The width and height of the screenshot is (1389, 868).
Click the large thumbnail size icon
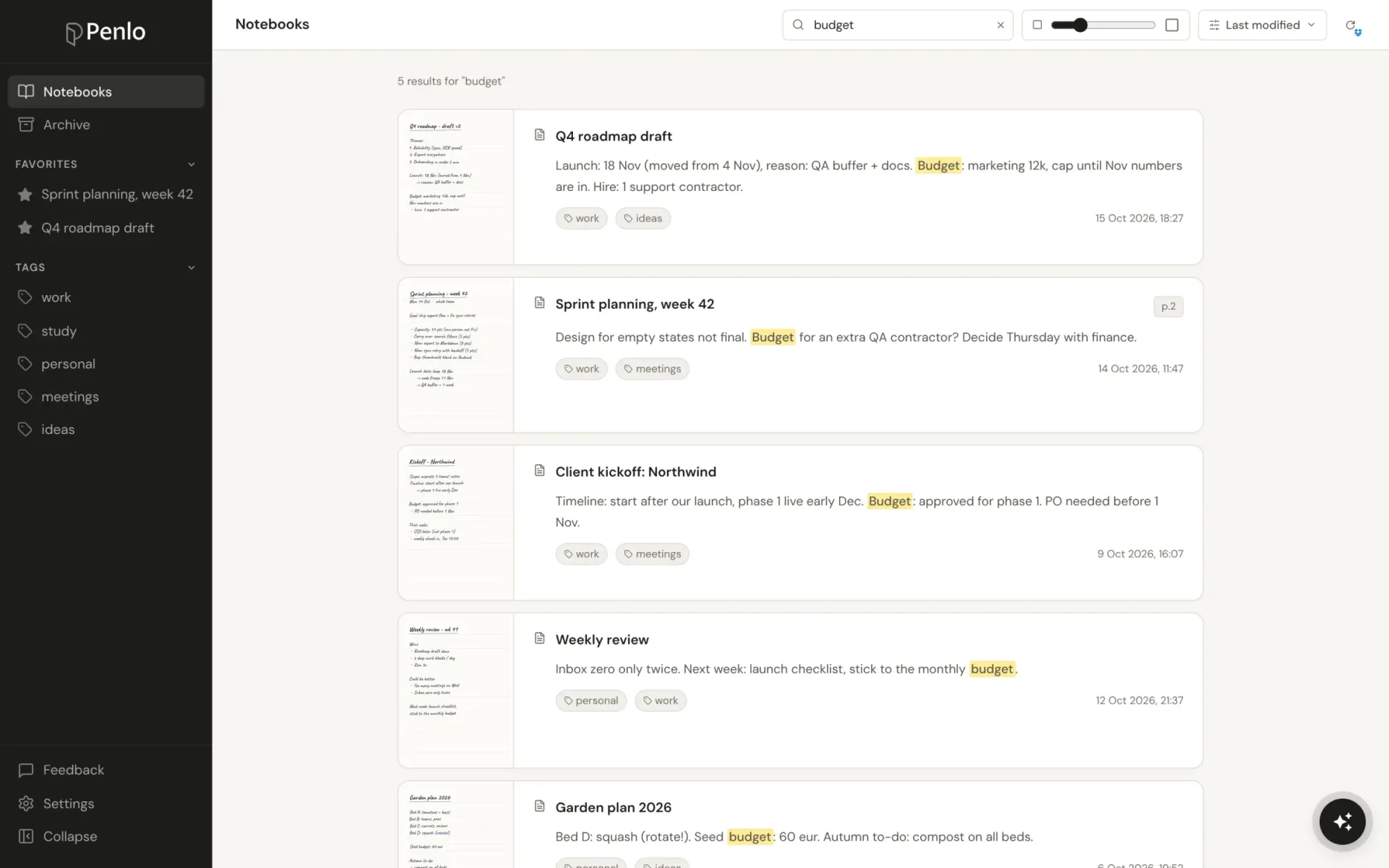(x=1172, y=25)
